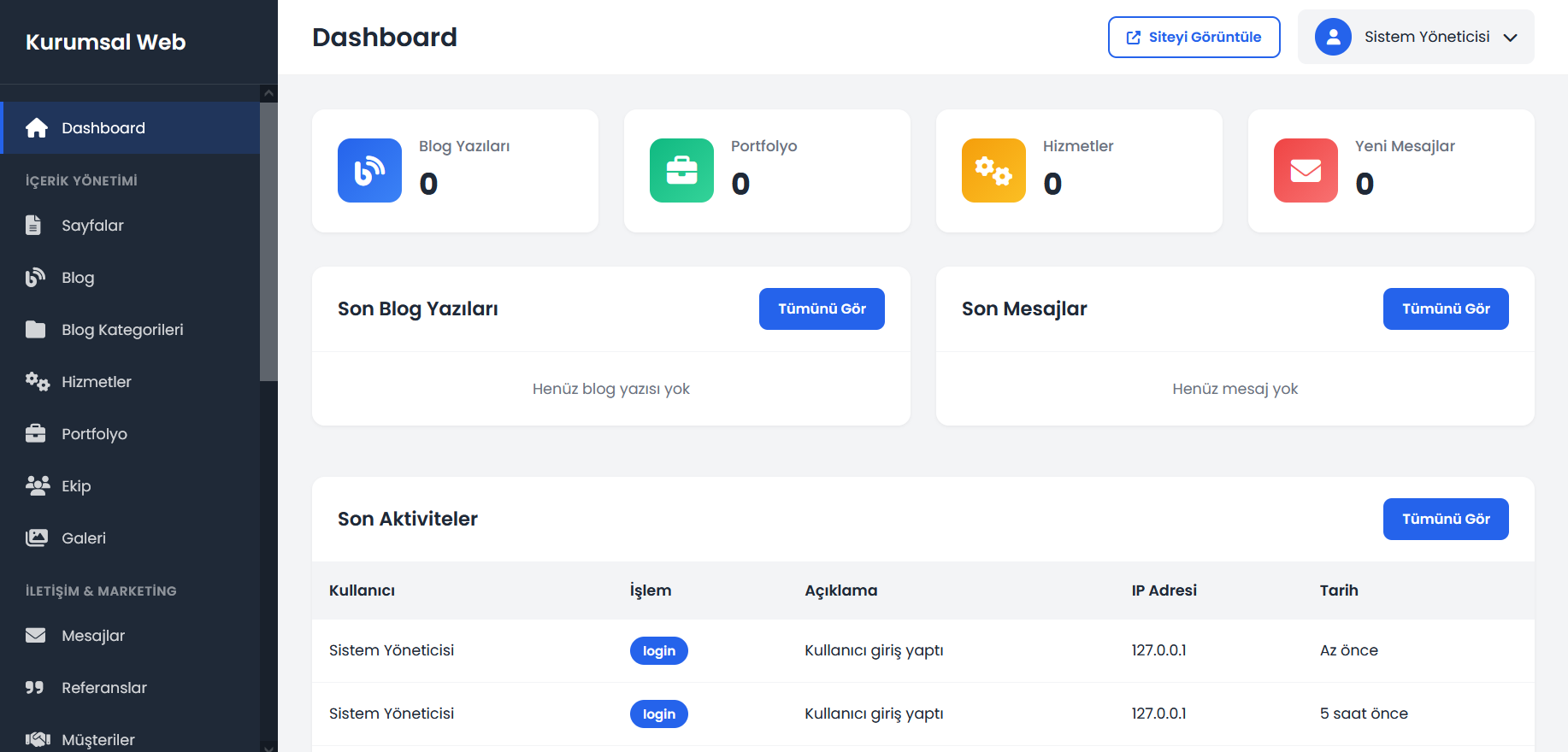This screenshot has width=1568, height=752.
Task: Open Tümünü Gör in Son Blog Yazıları
Action: point(822,309)
